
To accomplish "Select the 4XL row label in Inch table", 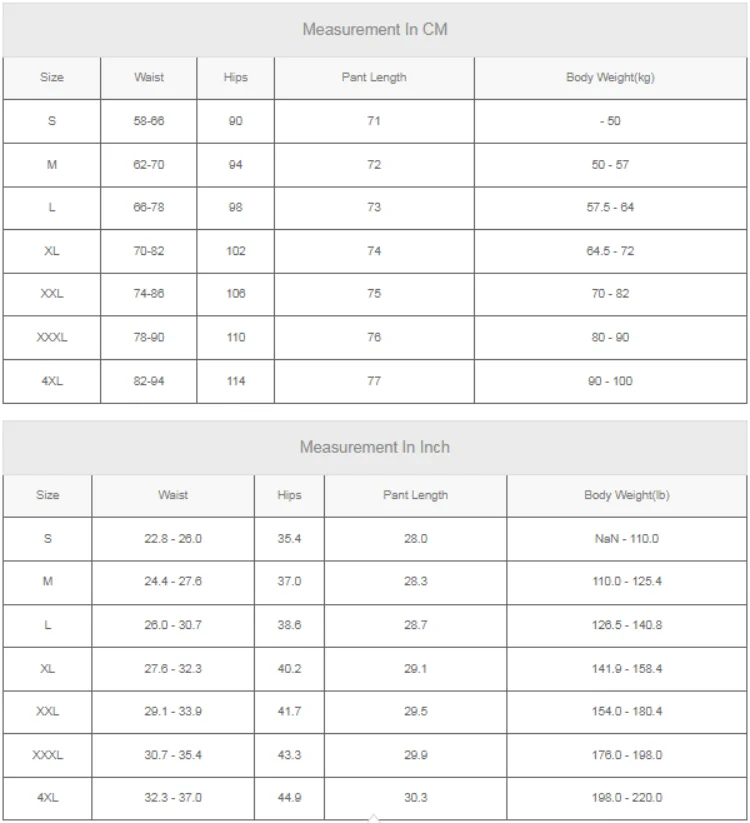I will coord(47,798).
